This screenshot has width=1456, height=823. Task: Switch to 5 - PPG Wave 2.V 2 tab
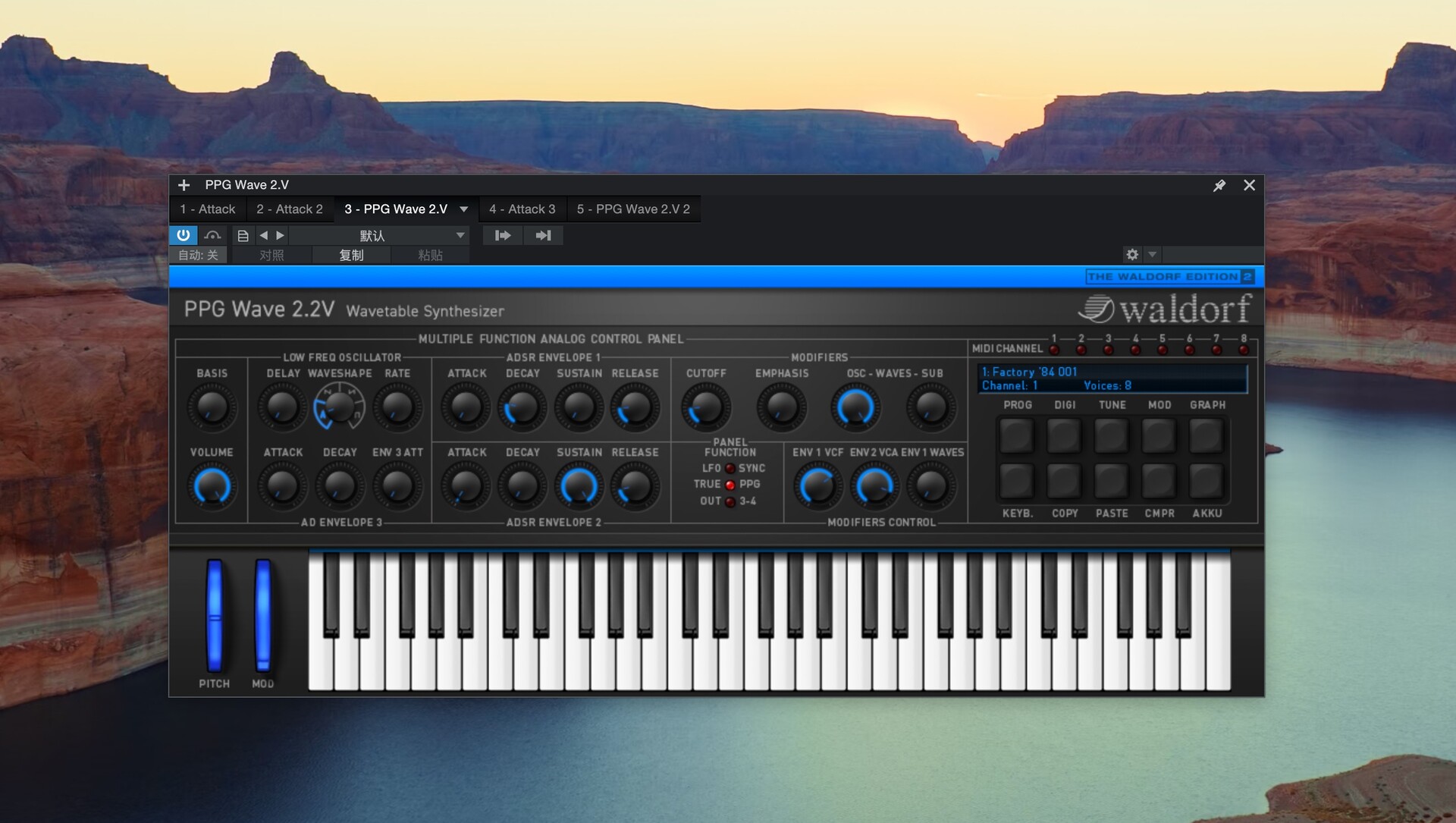click(x=633, y=209)
